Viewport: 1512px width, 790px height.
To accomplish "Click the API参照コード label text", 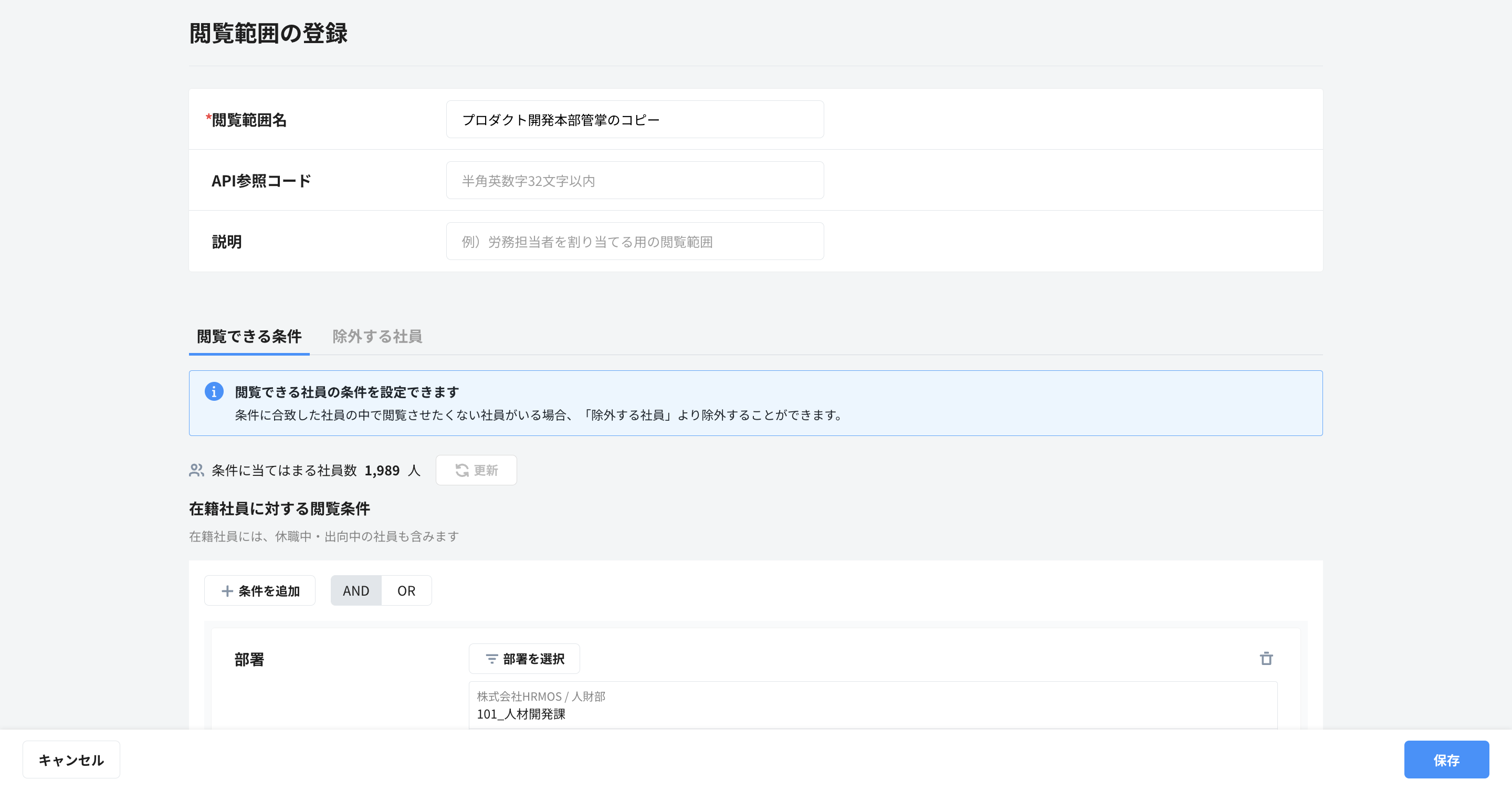I will point(261,181).
